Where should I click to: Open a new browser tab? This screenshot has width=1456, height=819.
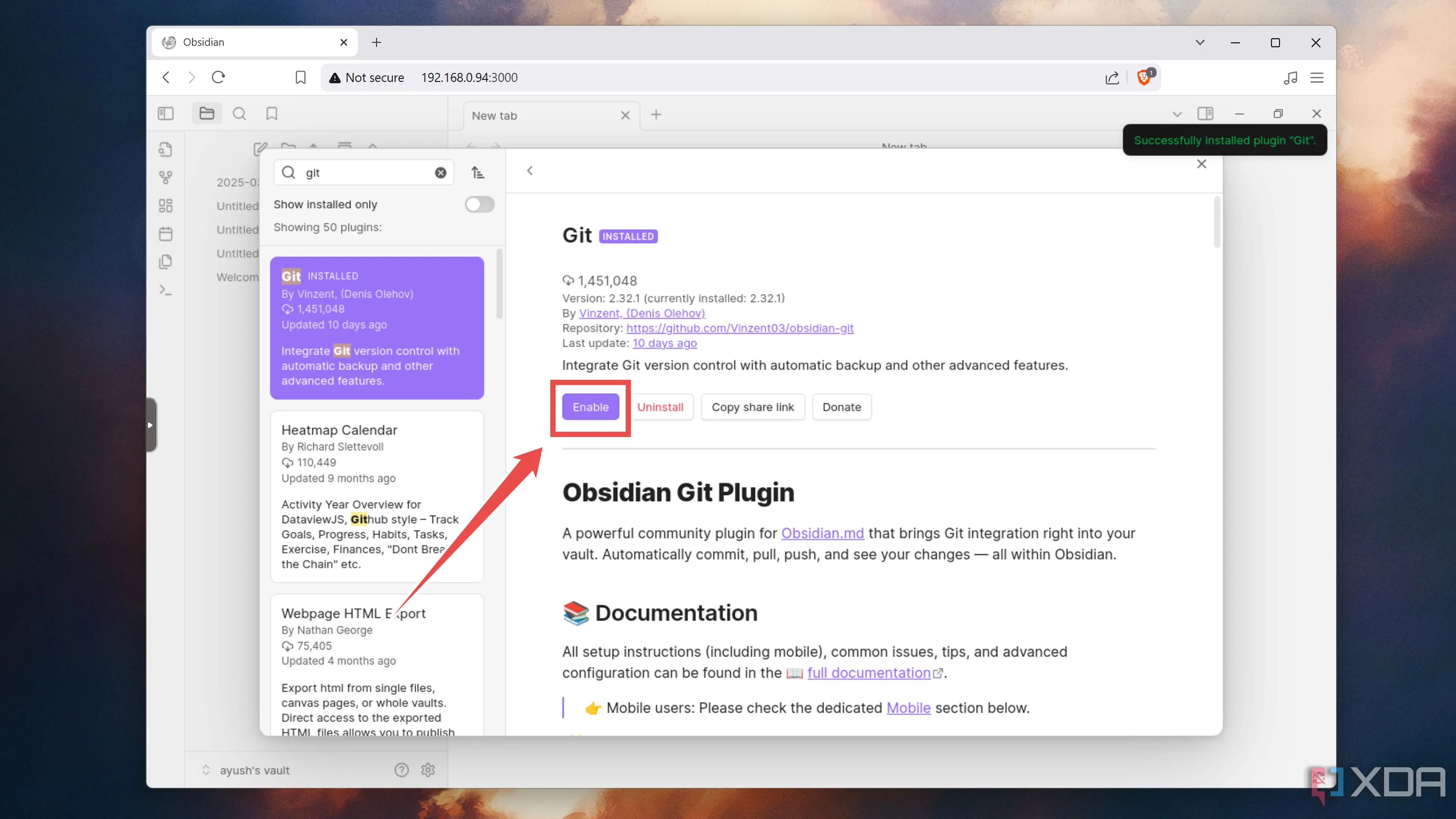coord(377,42)
